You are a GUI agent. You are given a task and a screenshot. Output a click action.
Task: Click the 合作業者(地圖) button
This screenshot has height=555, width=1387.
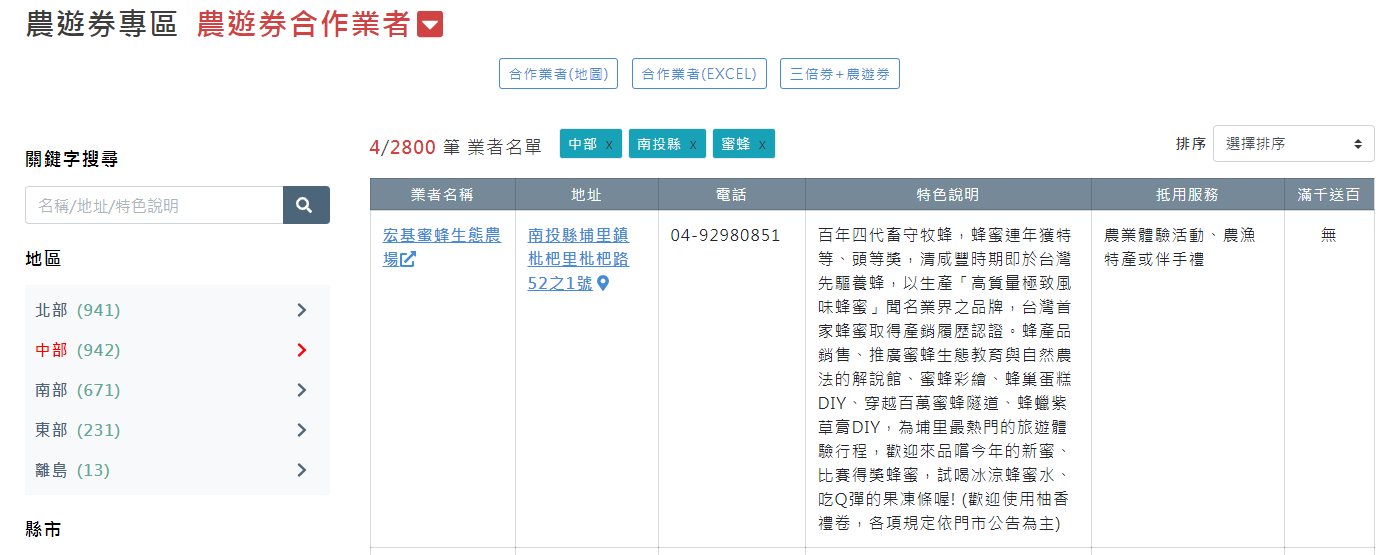[x=558, y=74]
